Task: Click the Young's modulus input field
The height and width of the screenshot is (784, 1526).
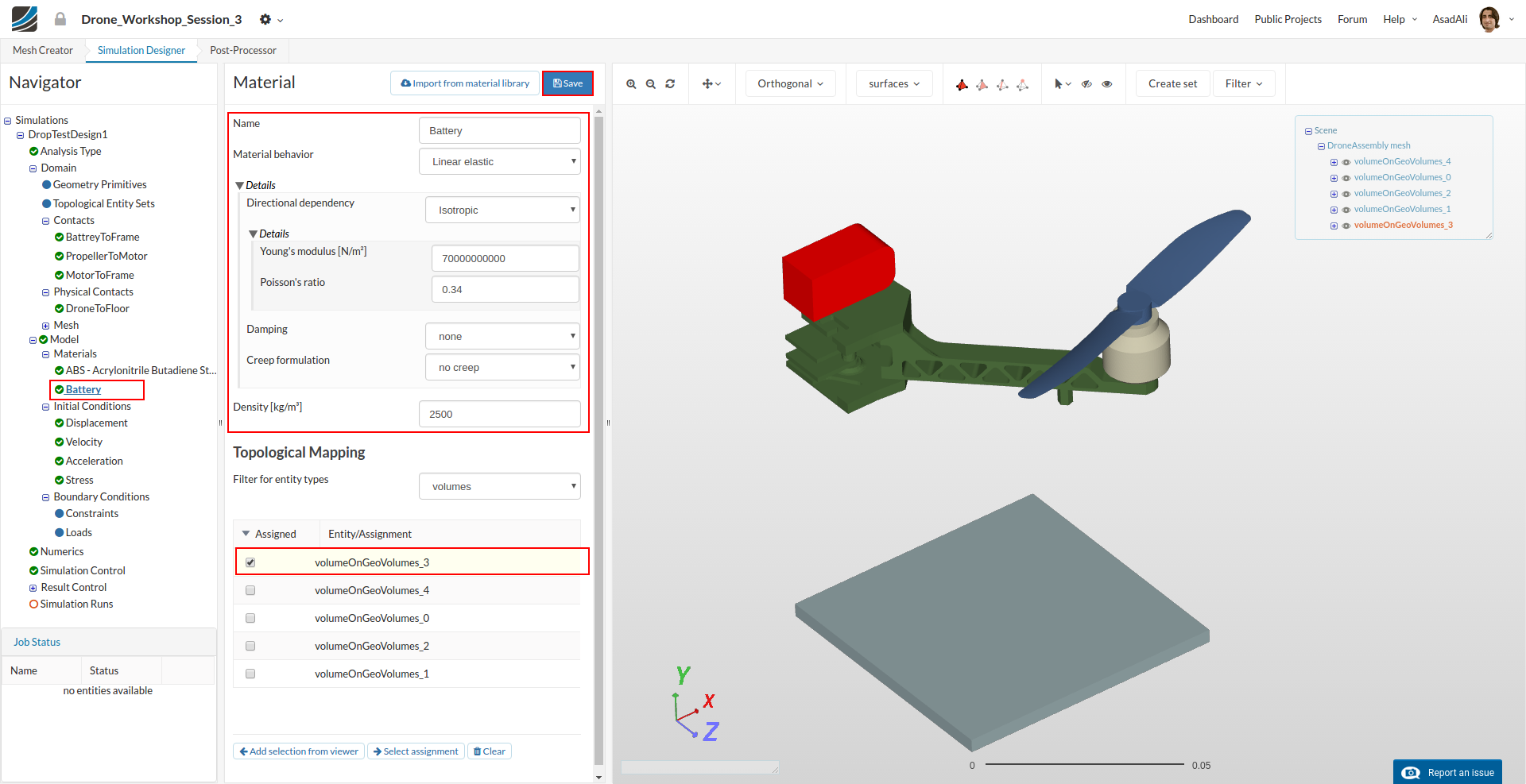Action: [505, 258]
